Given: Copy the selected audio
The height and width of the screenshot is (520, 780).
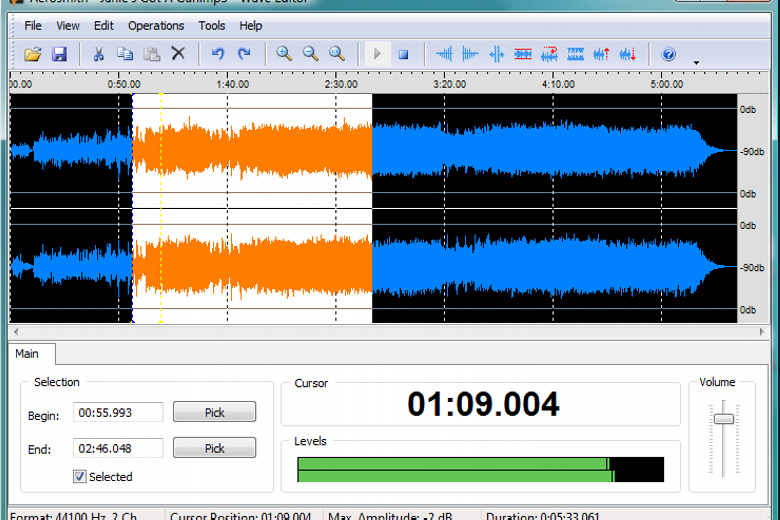Looking at the screenshot, I should tap(125, 54).
